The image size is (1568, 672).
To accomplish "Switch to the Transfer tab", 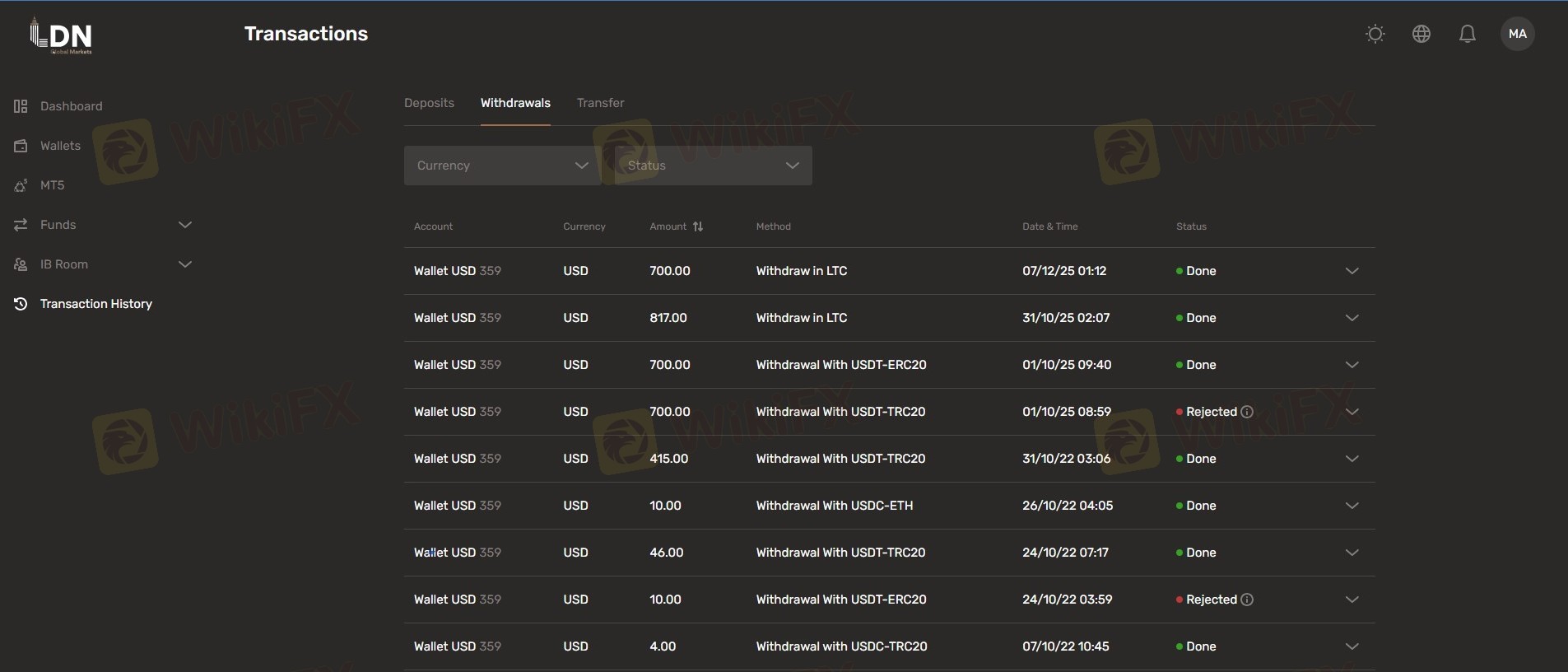I will click(x=600, y=103).
